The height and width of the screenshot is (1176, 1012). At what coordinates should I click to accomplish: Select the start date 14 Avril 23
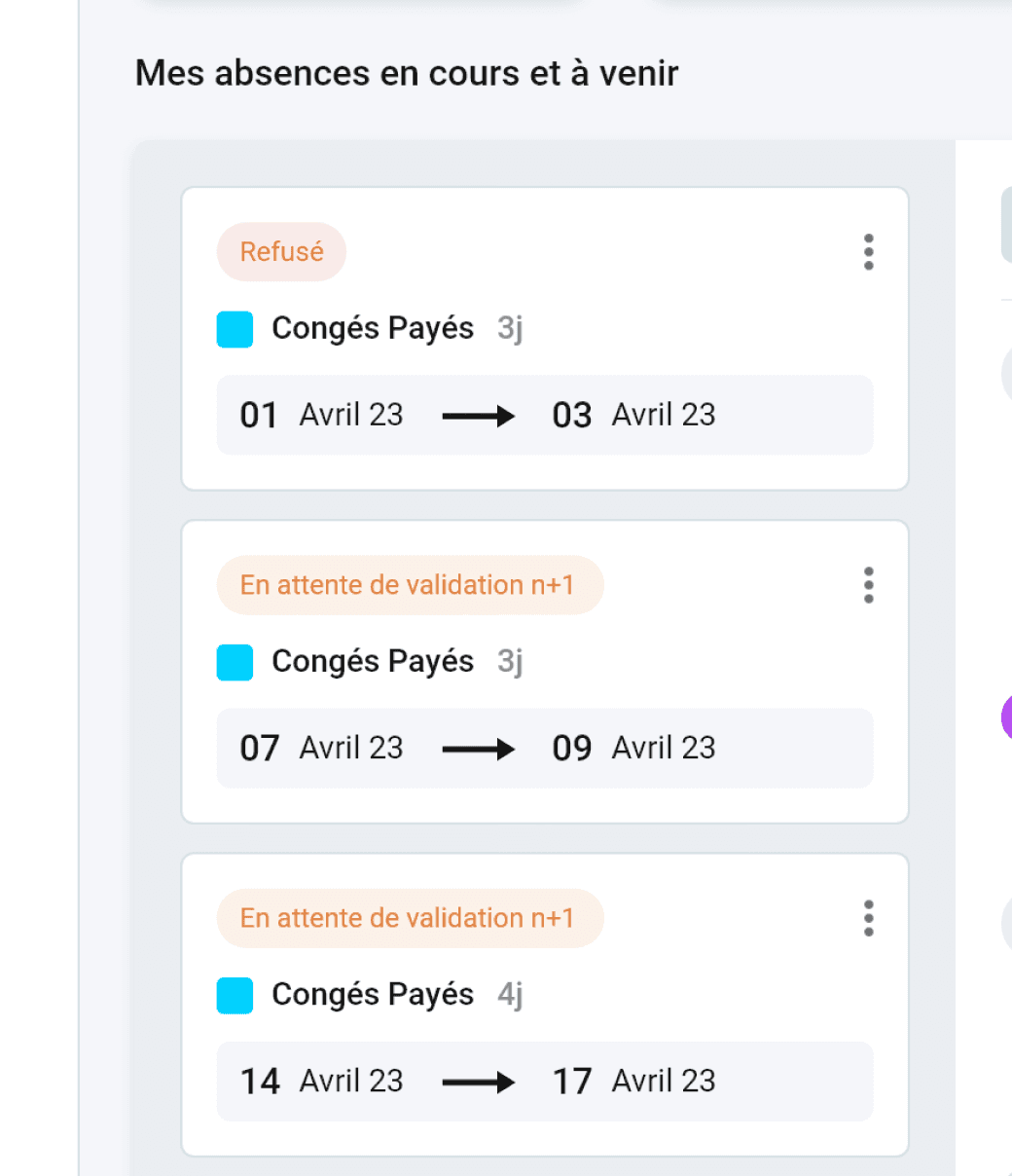point(321,1082)
